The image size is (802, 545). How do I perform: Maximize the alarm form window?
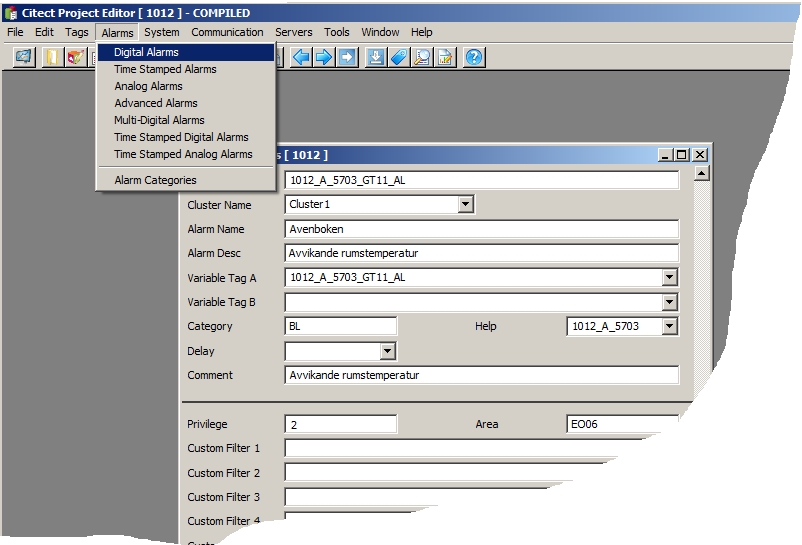682,155
